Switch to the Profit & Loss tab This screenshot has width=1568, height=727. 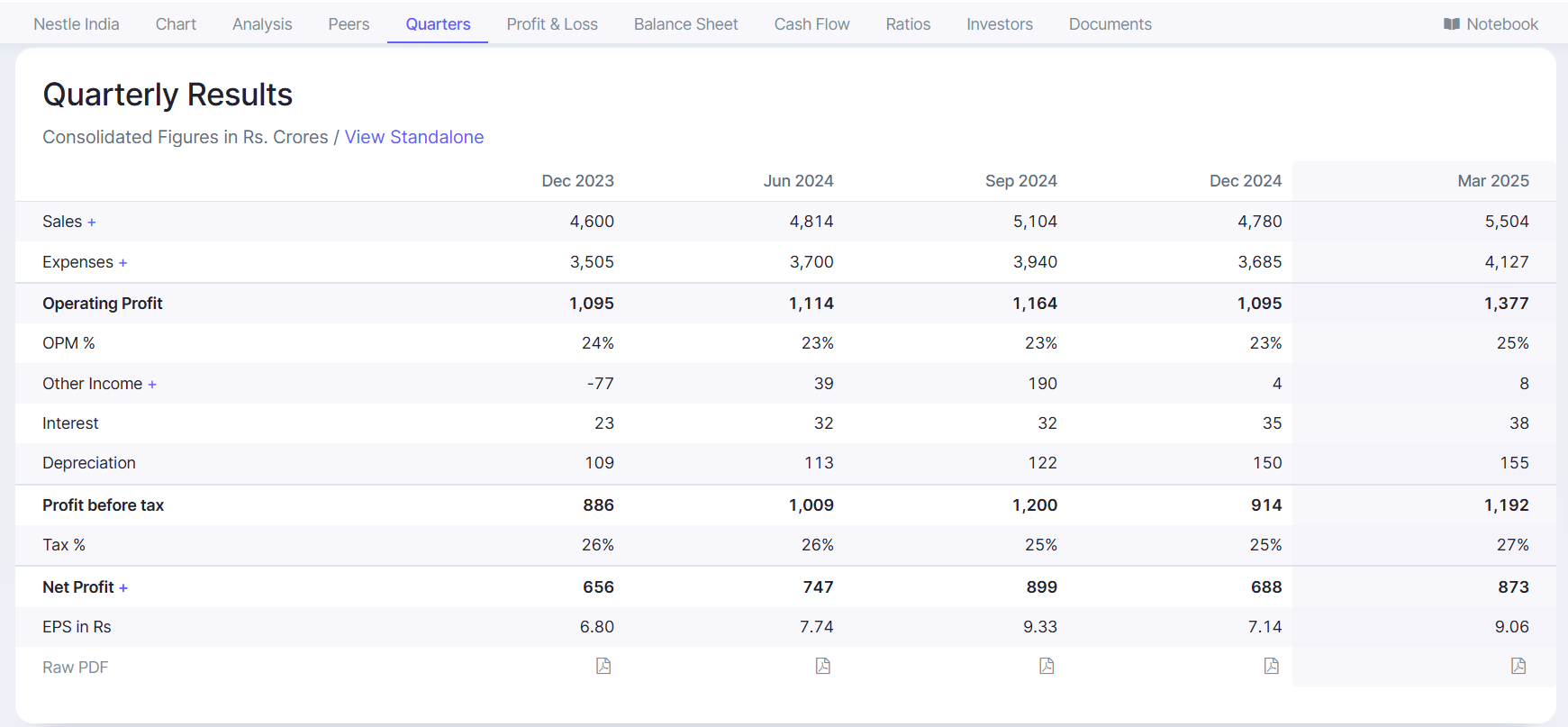click(x=551, y=24)
